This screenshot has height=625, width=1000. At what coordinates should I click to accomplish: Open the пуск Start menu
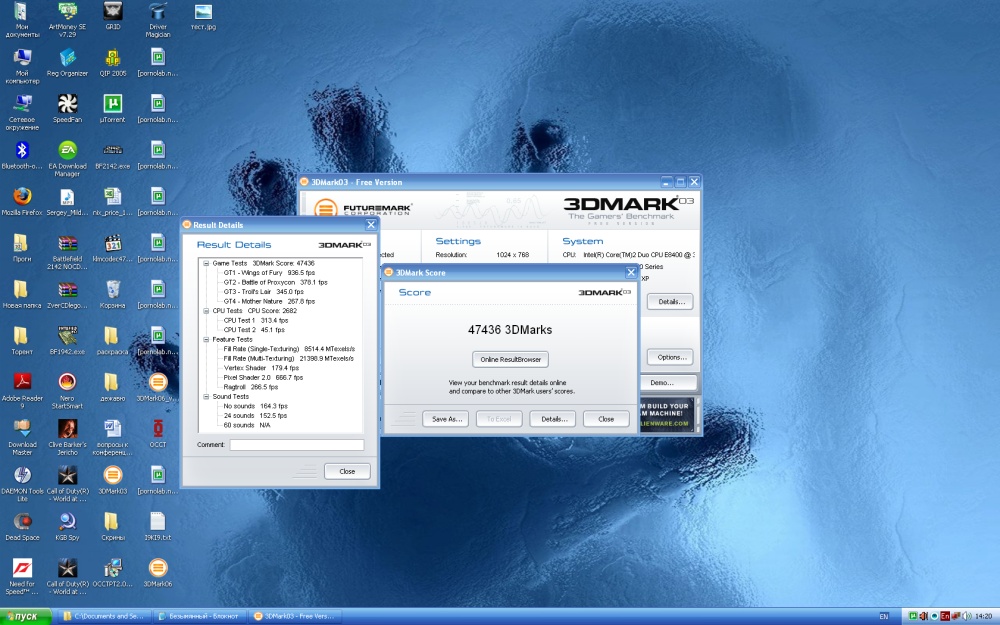[x=26, y=616]
